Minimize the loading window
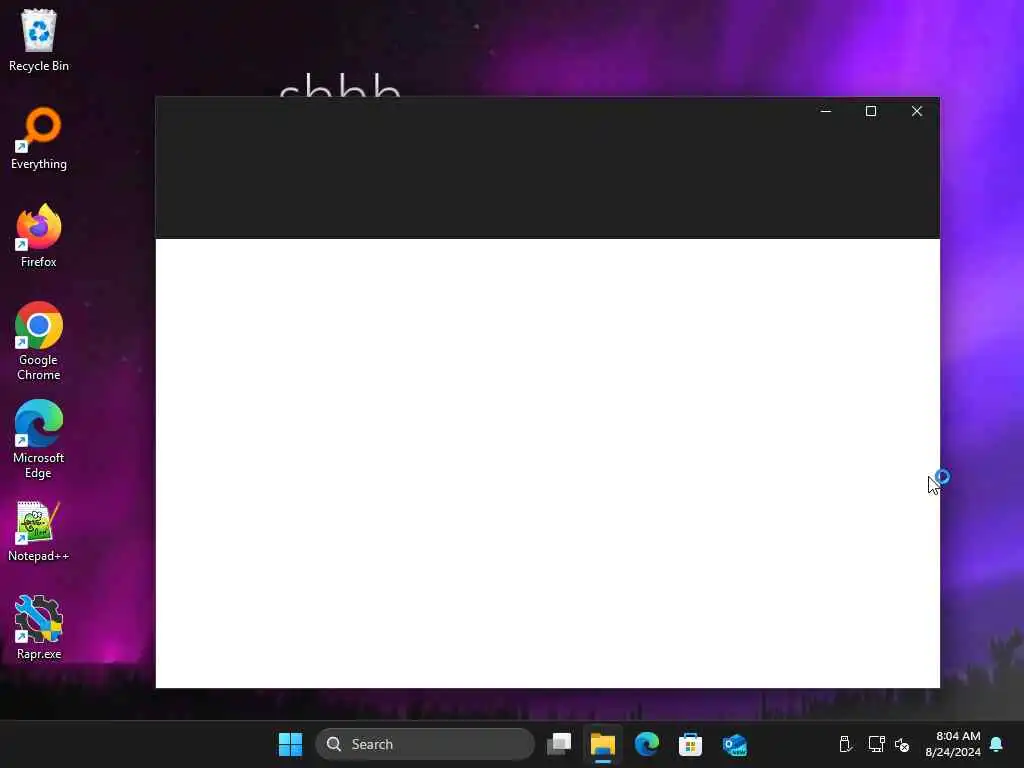Screen dimensions: 1024x768 825,111
